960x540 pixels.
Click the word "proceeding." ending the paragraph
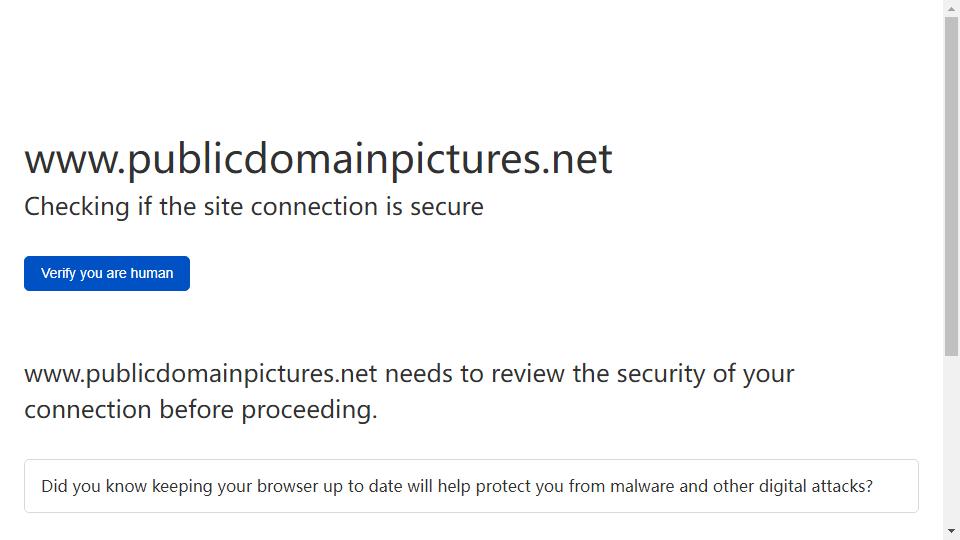[x=309, y=410]
